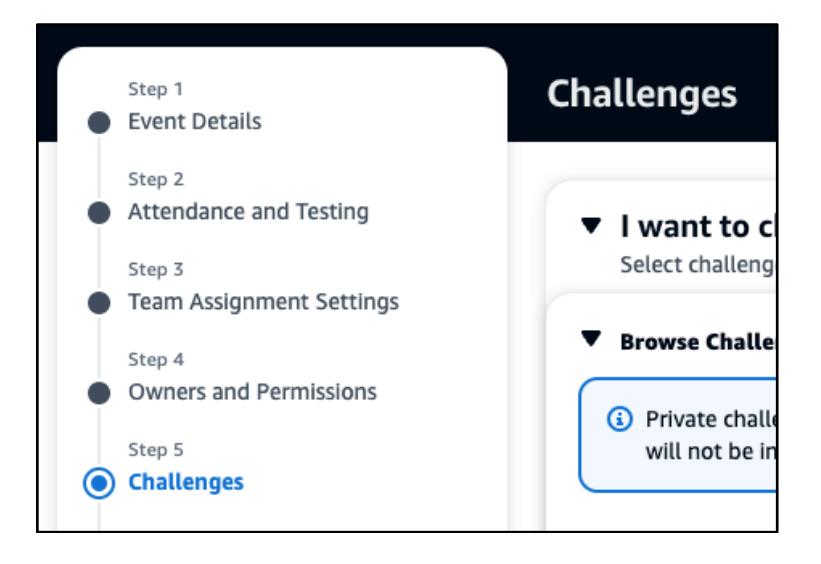Click the "Step 2" label text
Viewport: 821px width, 564px height.
coord(149,180)
